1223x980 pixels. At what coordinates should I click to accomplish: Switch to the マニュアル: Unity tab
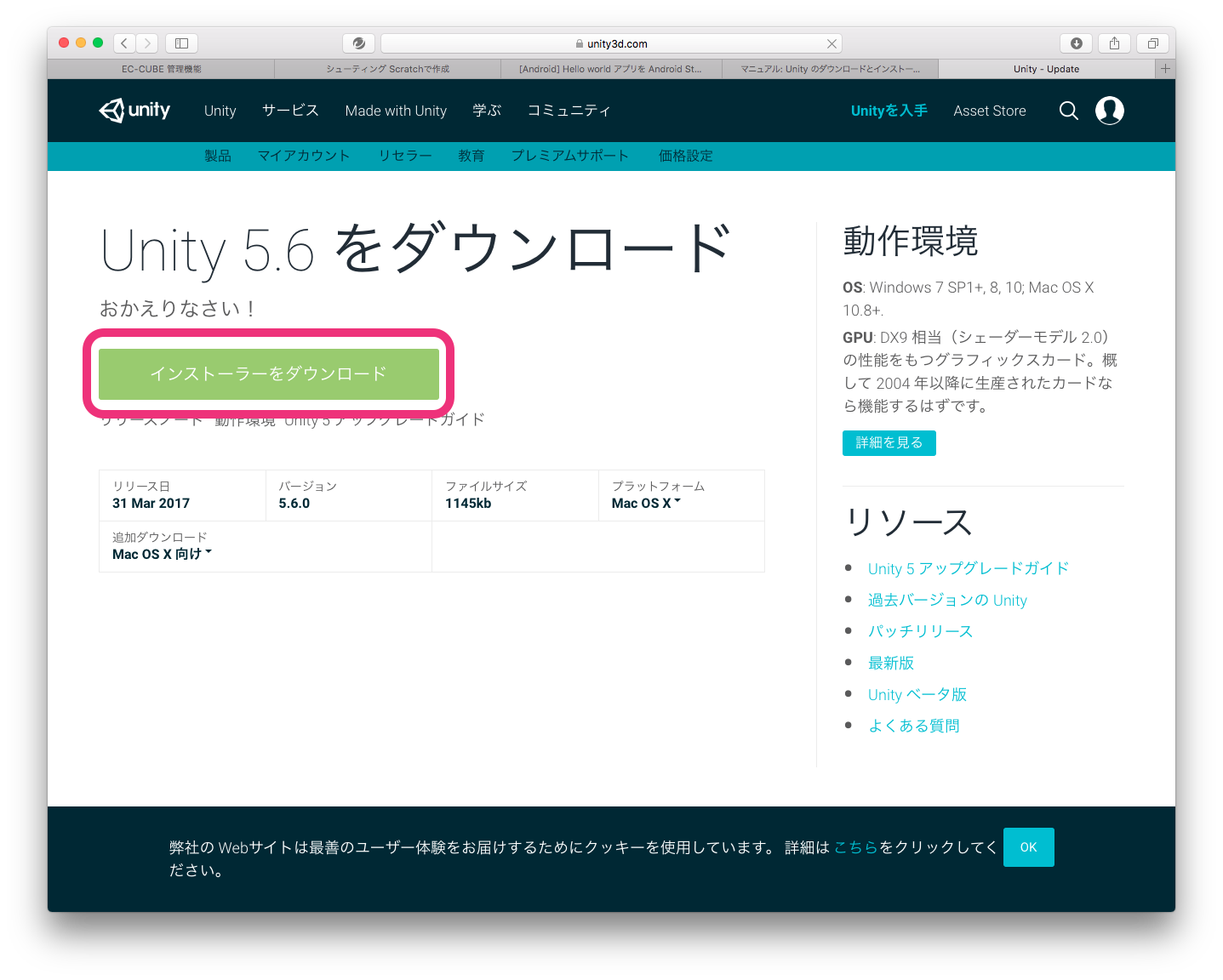[830, 69]
